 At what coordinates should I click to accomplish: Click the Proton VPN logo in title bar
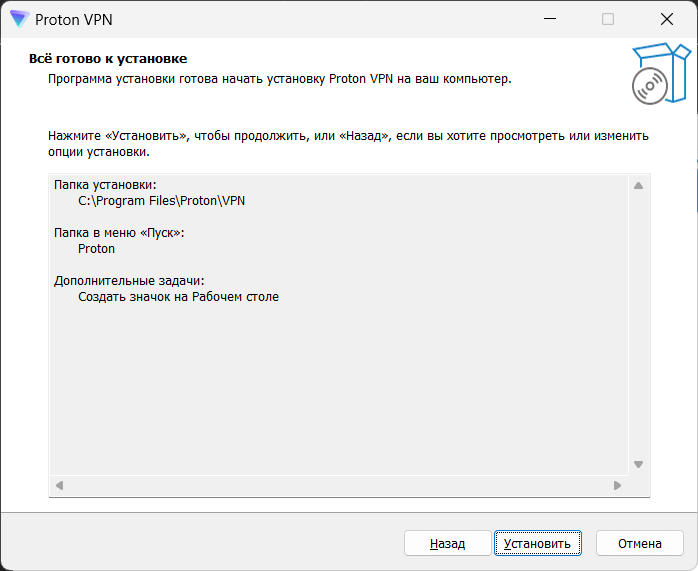click(x=19, y=19)
